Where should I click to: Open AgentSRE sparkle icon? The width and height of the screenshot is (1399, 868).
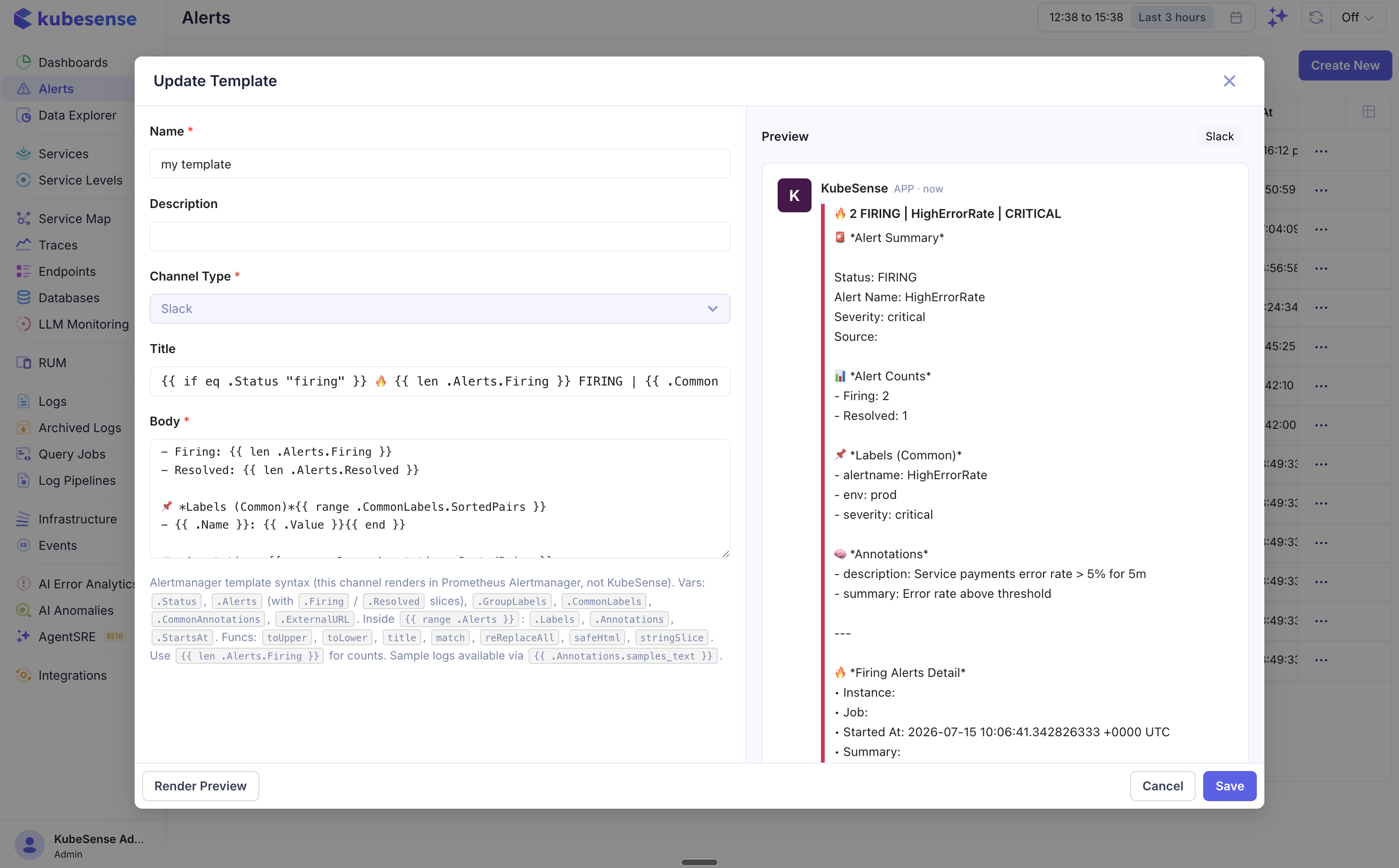tap(24, 636)
